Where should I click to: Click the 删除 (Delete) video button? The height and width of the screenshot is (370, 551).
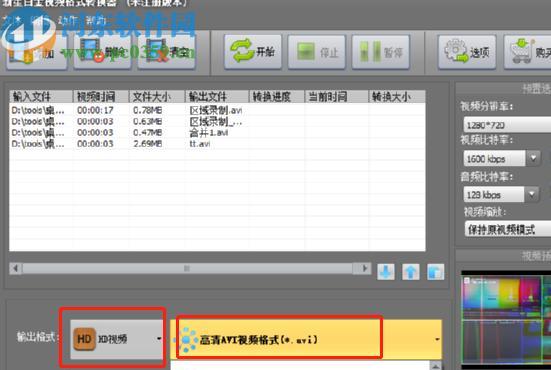click(102, 52)
